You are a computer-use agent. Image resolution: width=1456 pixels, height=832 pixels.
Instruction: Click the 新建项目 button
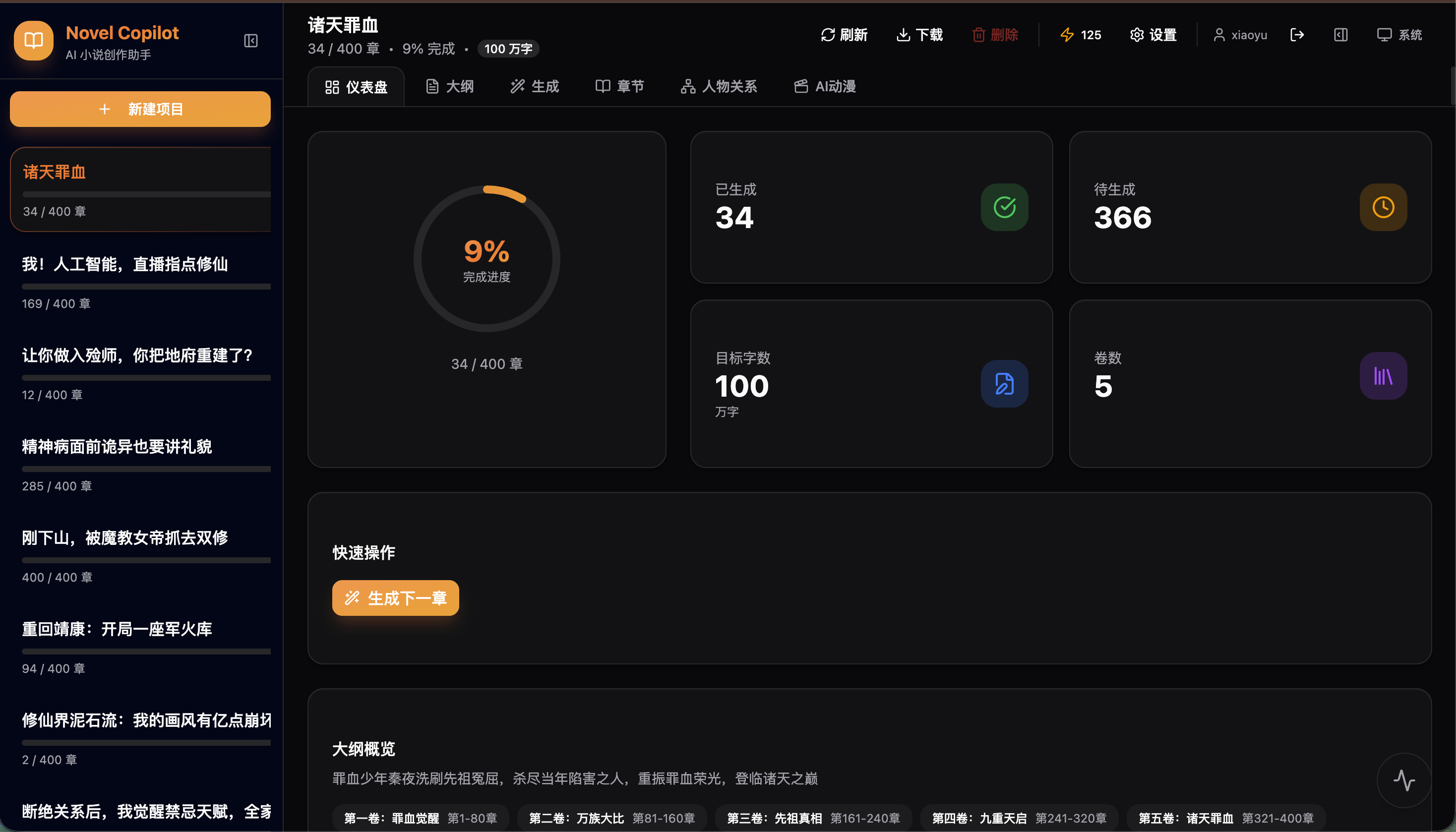coord(140,109)
